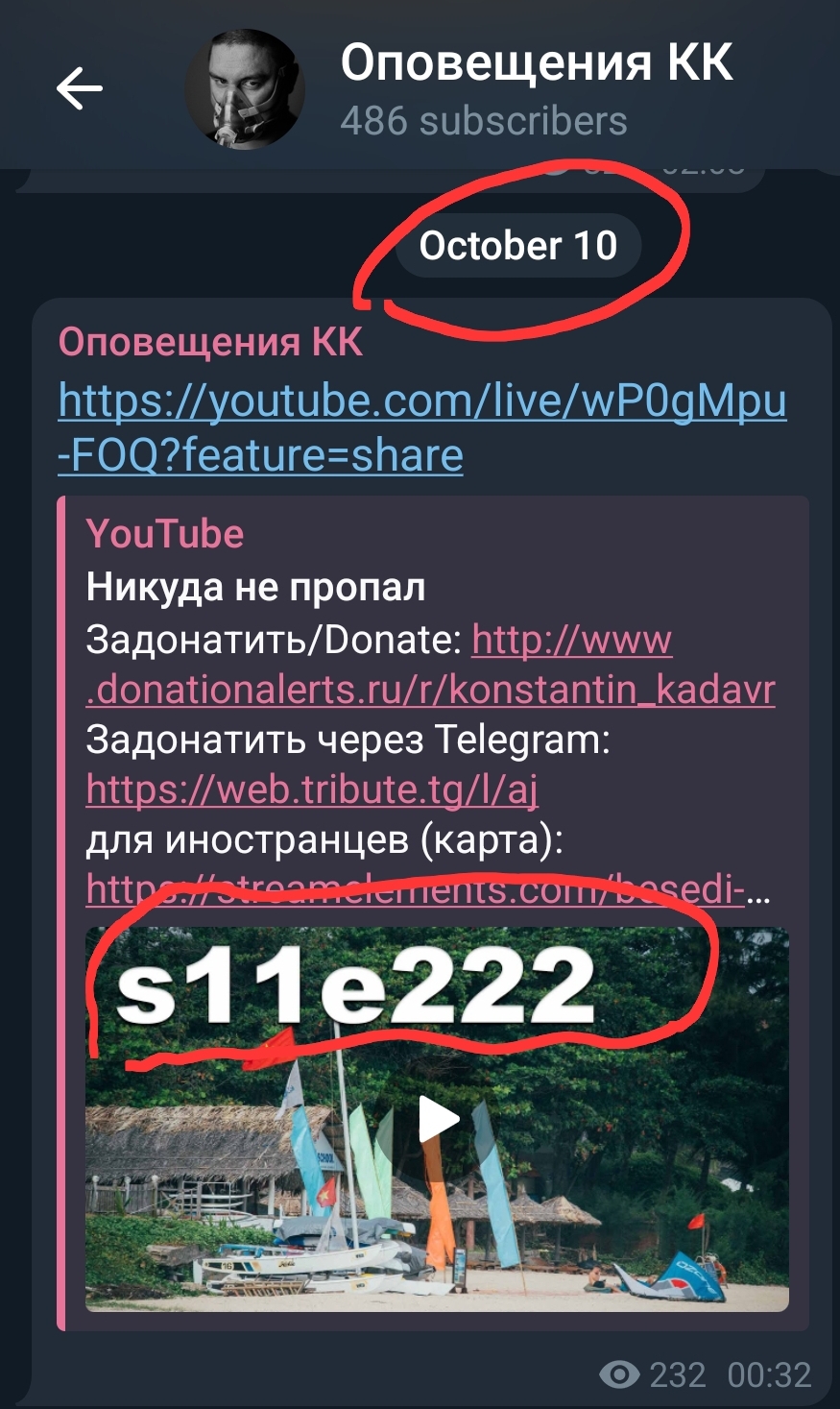Open the http://www donate link start

[x=572, y=640]
